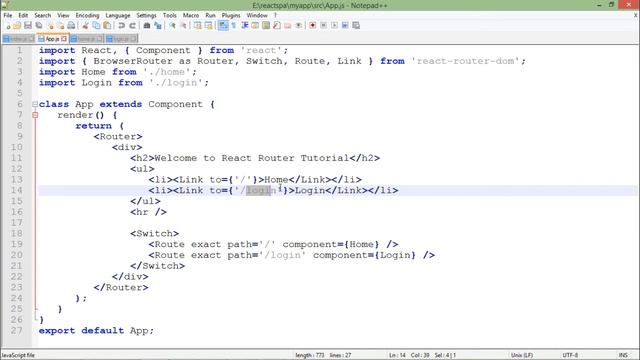Click line number 27 in the margin
This screenshot has width=640, height=360.
17,330
